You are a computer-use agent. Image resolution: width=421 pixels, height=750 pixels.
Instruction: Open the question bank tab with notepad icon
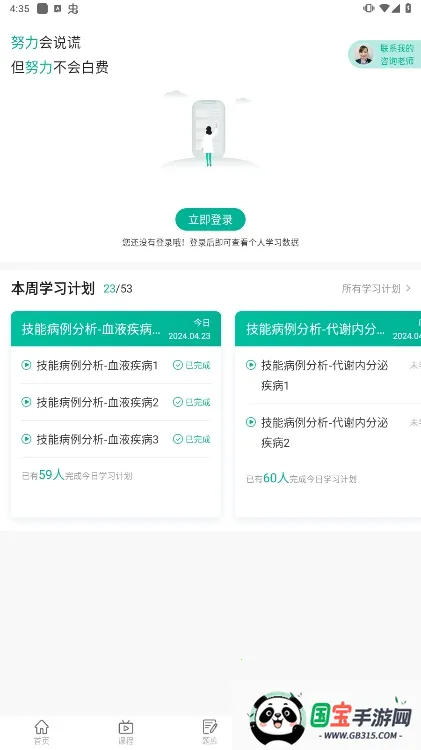(x=210, y=732)
